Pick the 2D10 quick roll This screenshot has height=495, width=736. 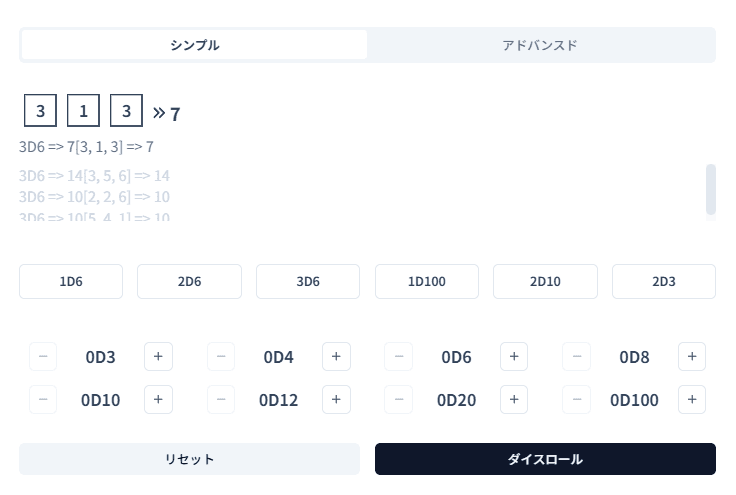point(545,281)
